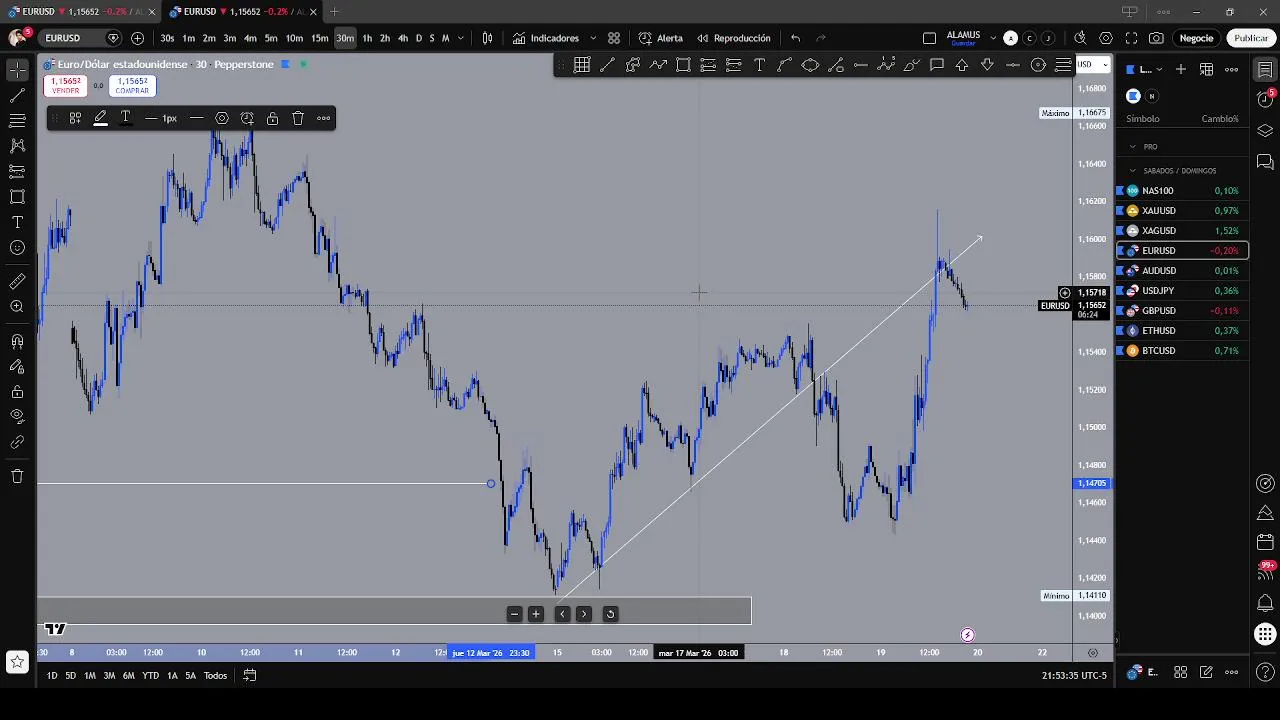Viewport: 1280px width, 720px height.
Task: Expand the Indicadores favorites dropdown arrow
Action: pos(592,38)
